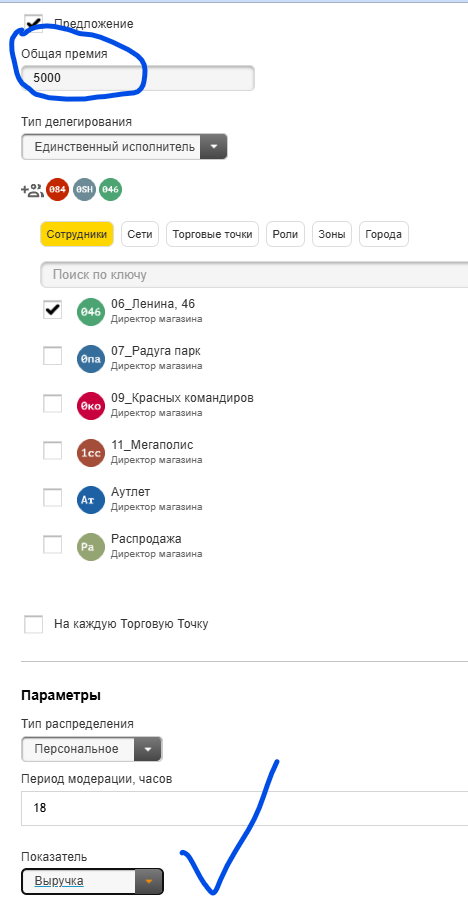Click the Общая премия input field
The image size is (468, 921).
click(138, 78)
